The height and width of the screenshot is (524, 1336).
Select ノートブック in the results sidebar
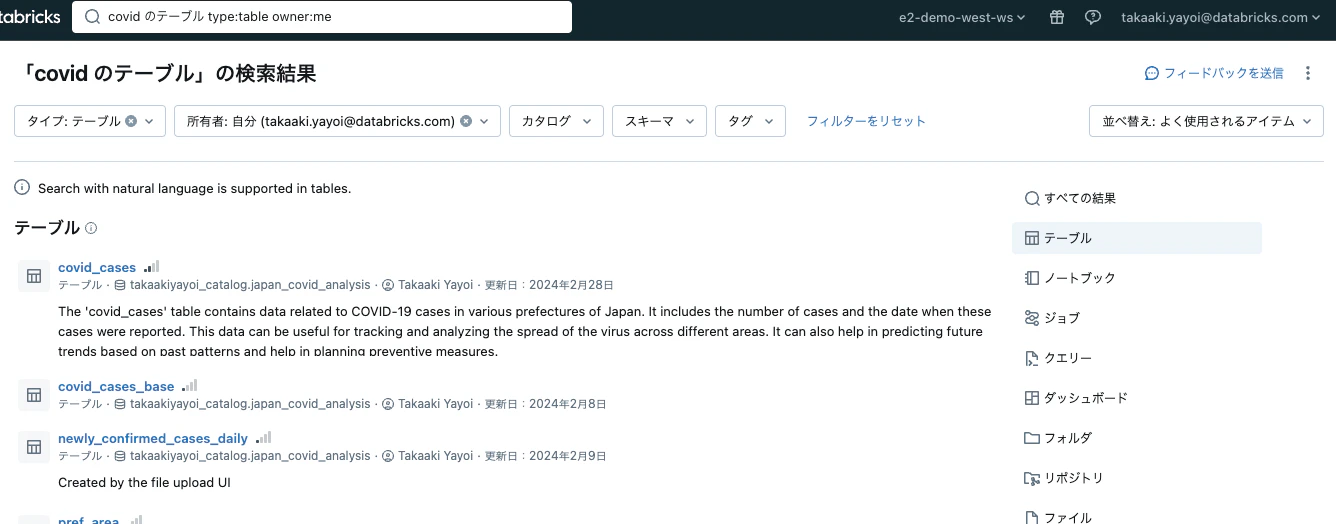click(x=1137, y=278)
